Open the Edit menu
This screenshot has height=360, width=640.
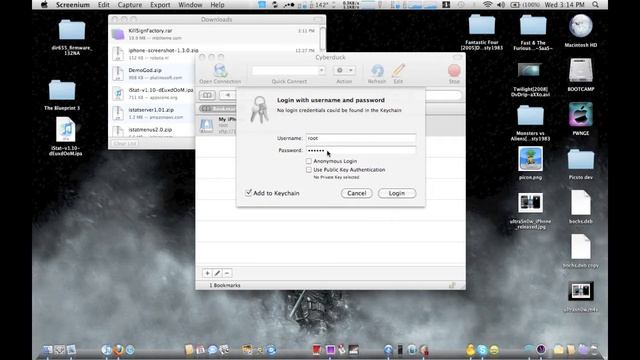(x=104, y=5)
